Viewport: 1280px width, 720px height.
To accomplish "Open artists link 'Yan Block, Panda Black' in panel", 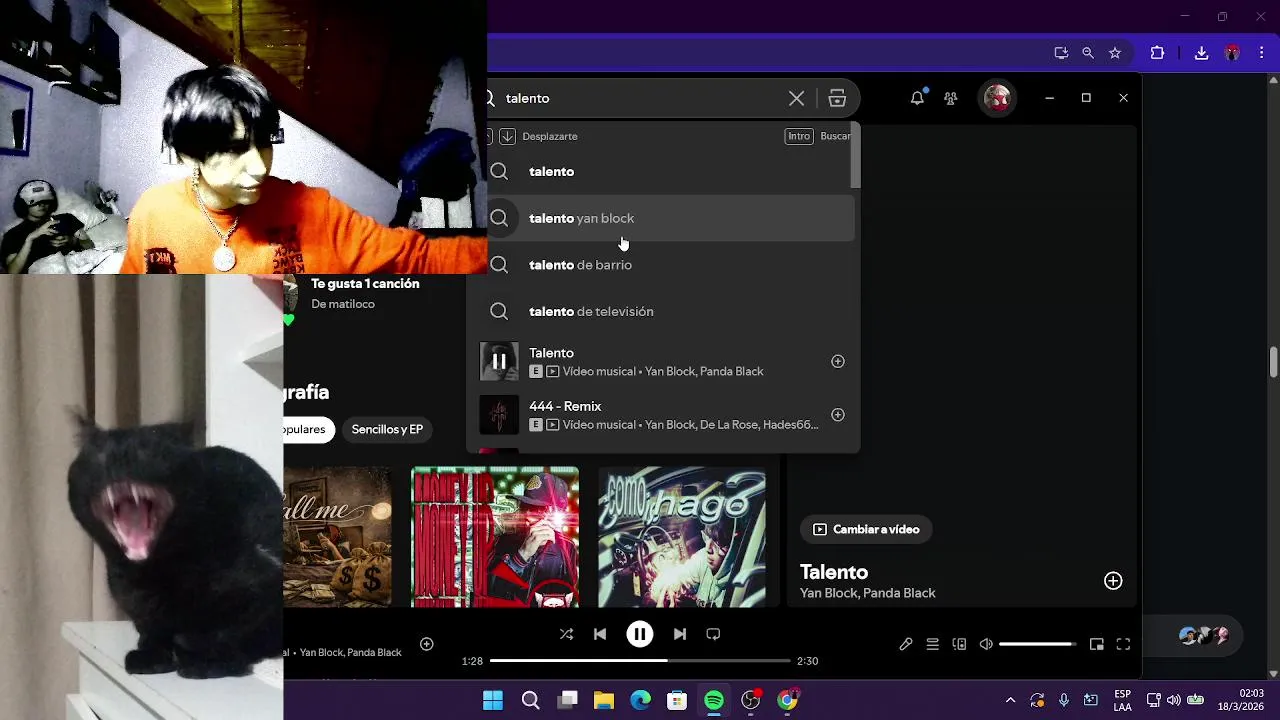I will 868,593.
